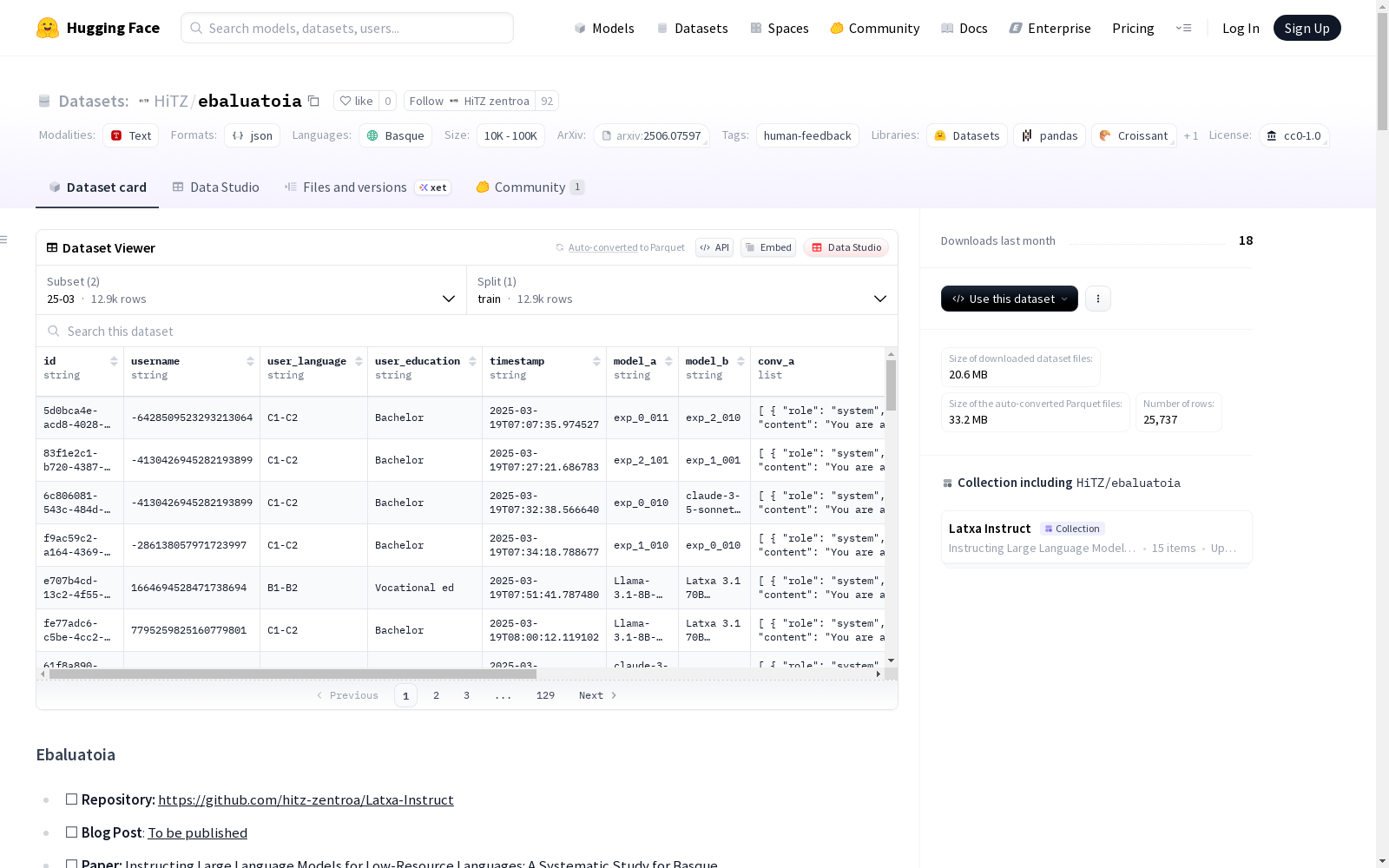Image resolution: width=1389 pixels, height=868 pixels.
Task: Click the up arrow of the table's vertical scrollbar
Action: pos(891,354)
